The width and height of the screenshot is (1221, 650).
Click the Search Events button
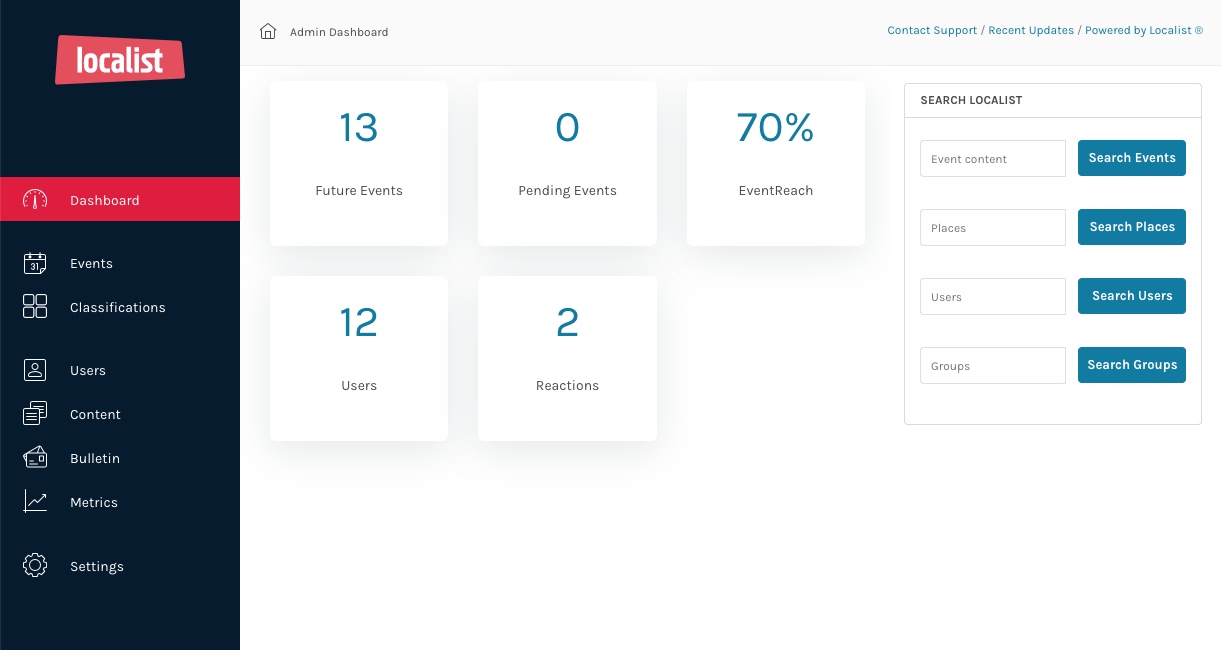1131,158
